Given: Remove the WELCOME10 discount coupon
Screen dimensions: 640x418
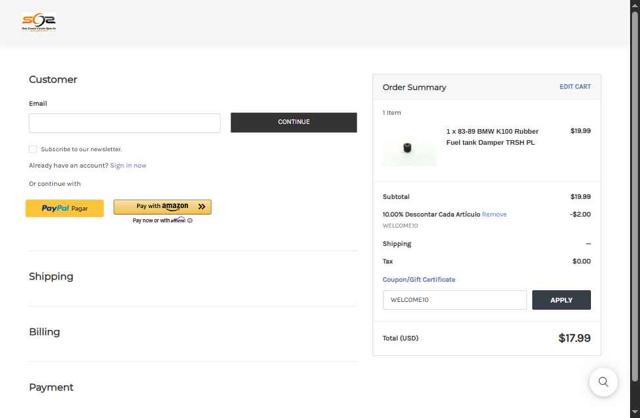Looking at the screenshot, I should pyautogui.click(x=494, y=214).
